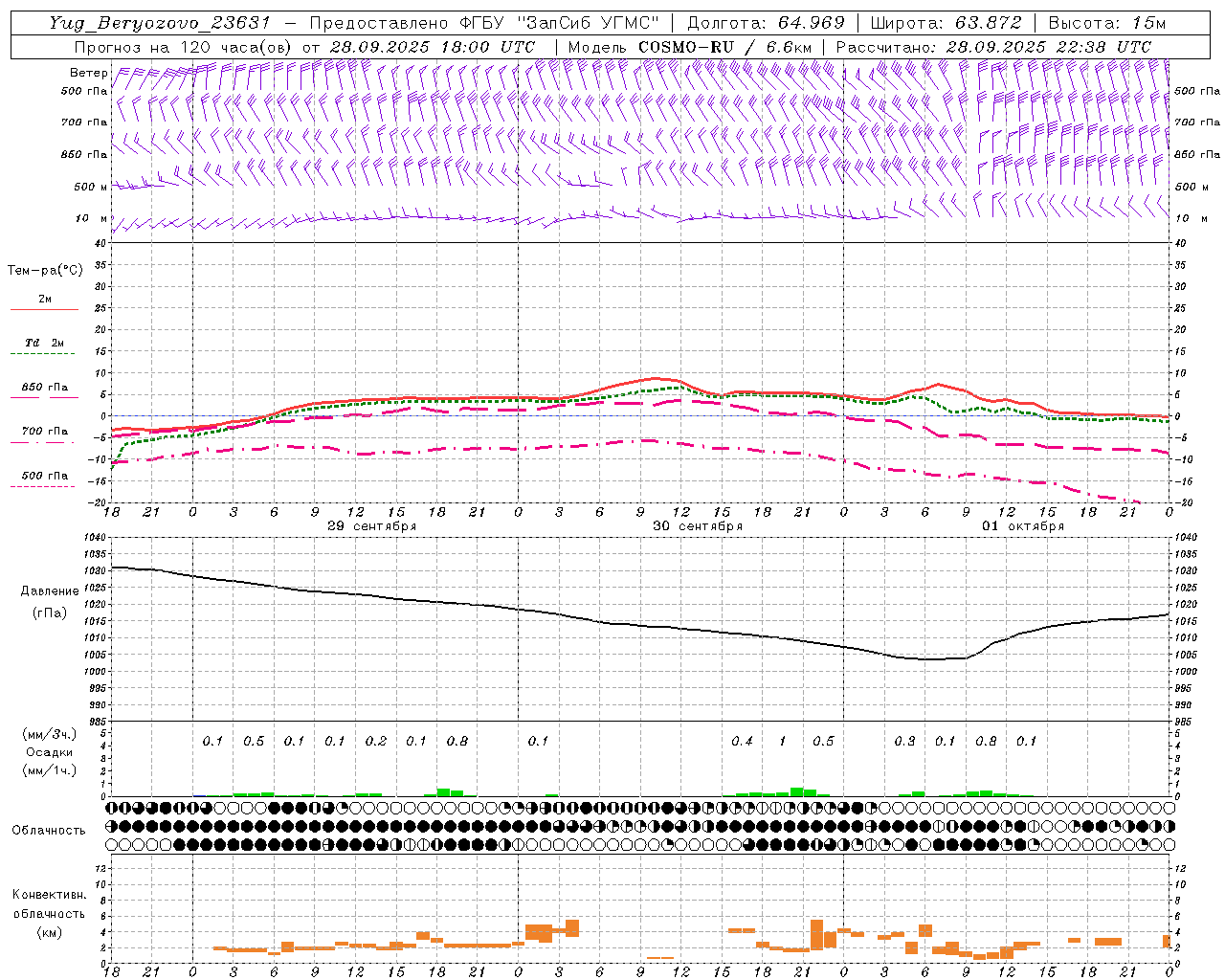1225x980 pixels.
Task: Click the precipitation value 1 next to 0.4
Action: (783, 742)
